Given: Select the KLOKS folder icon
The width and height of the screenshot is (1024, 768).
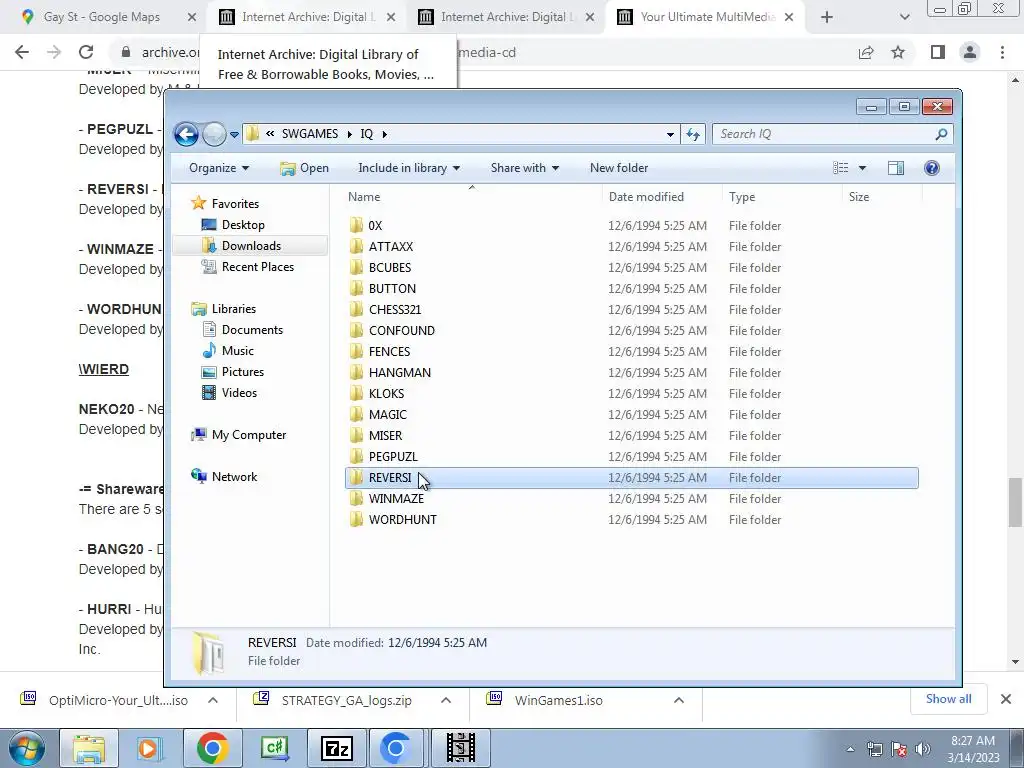Looking at the screenshot, I should pyautogui.click(x=356, y=393).
